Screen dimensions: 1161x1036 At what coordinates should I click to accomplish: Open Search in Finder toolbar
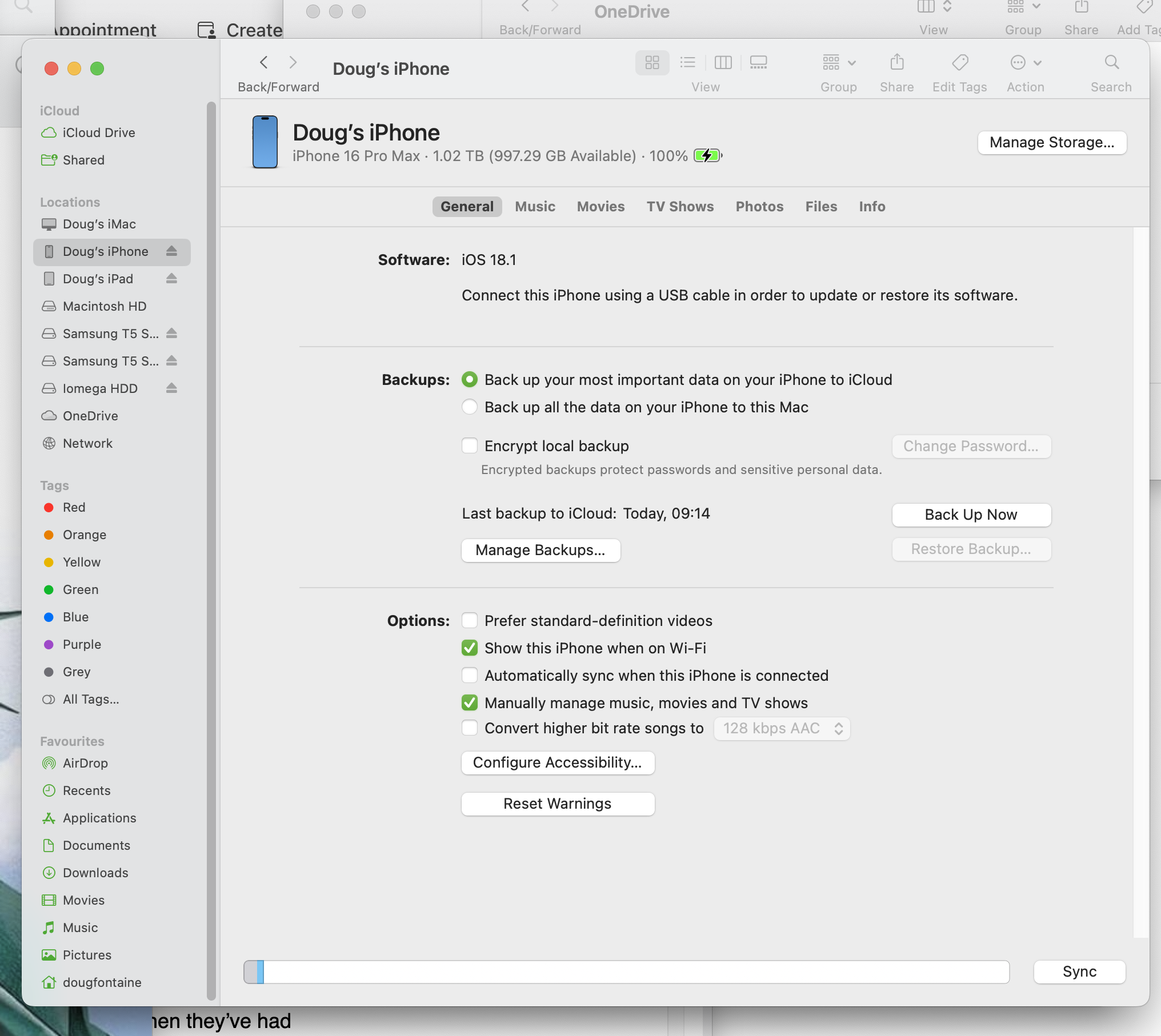[1111, 62]
